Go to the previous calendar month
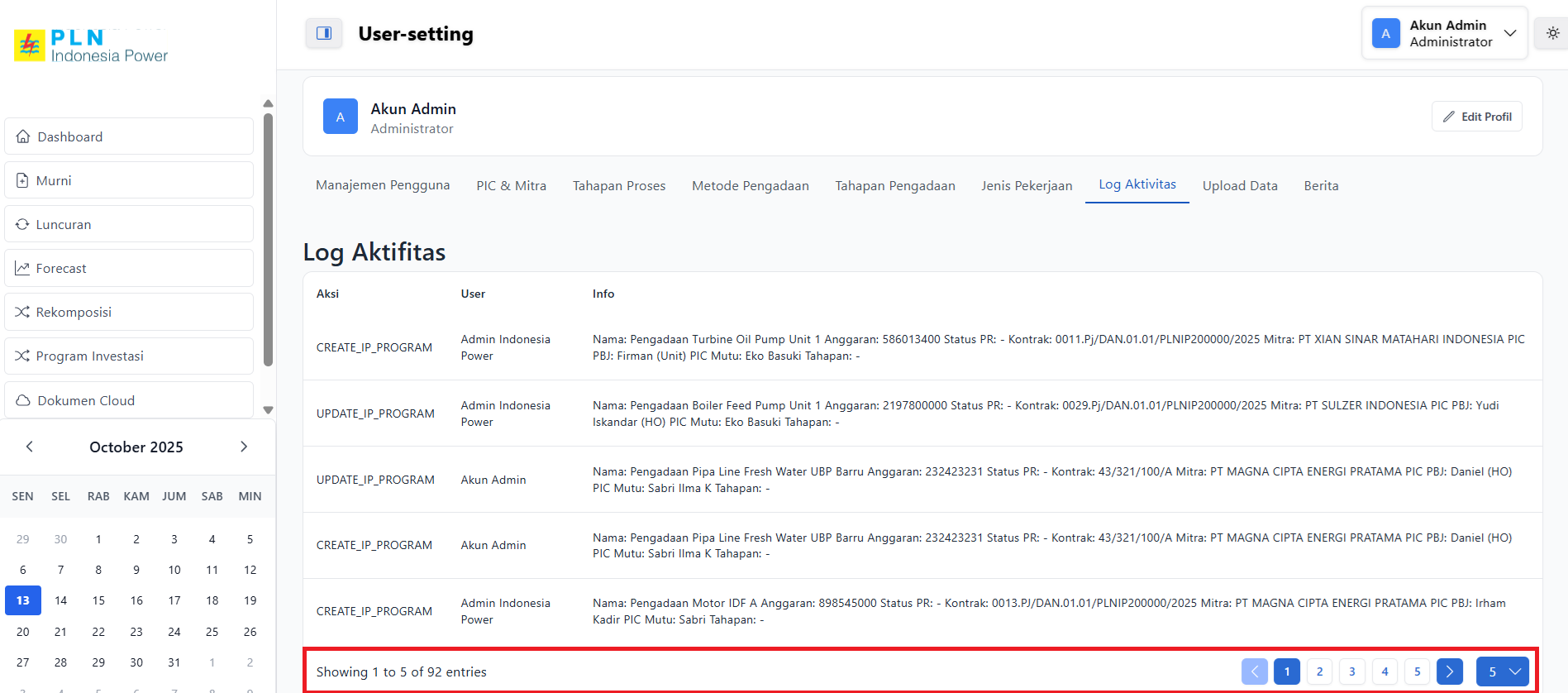The height and width of the screenshot is (693, 1568). tap(30, 447)
